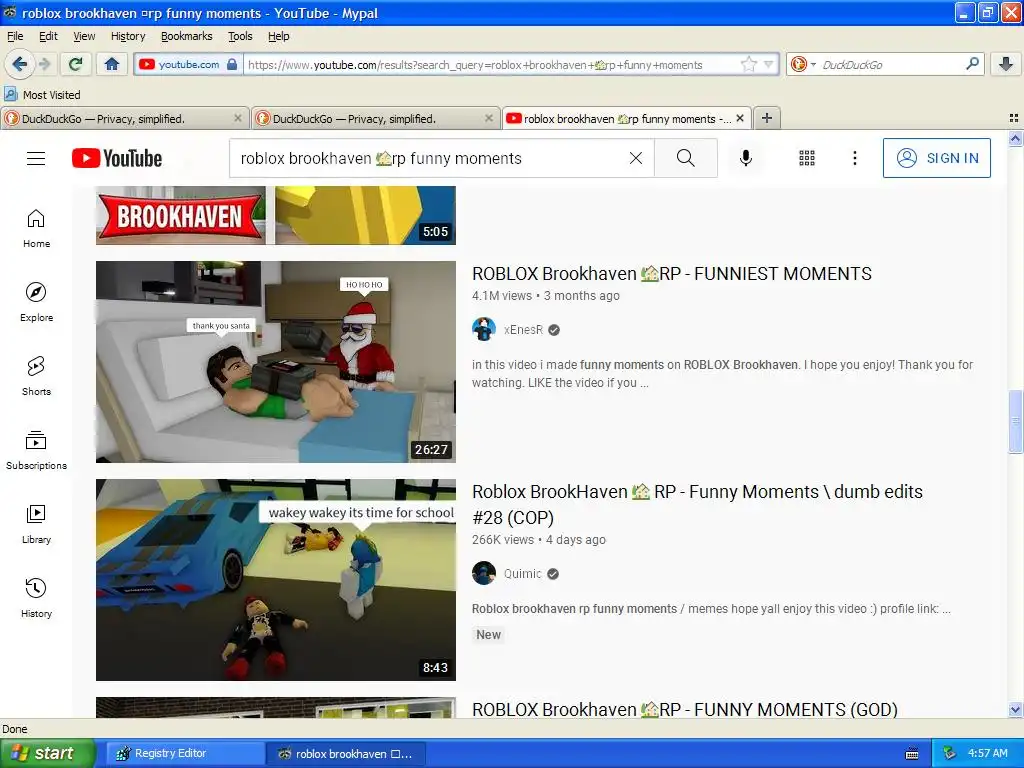Viewport: 1024px width, 768px height.
Task: Start voice search with the microphone icon
Action: click(746, 158)
